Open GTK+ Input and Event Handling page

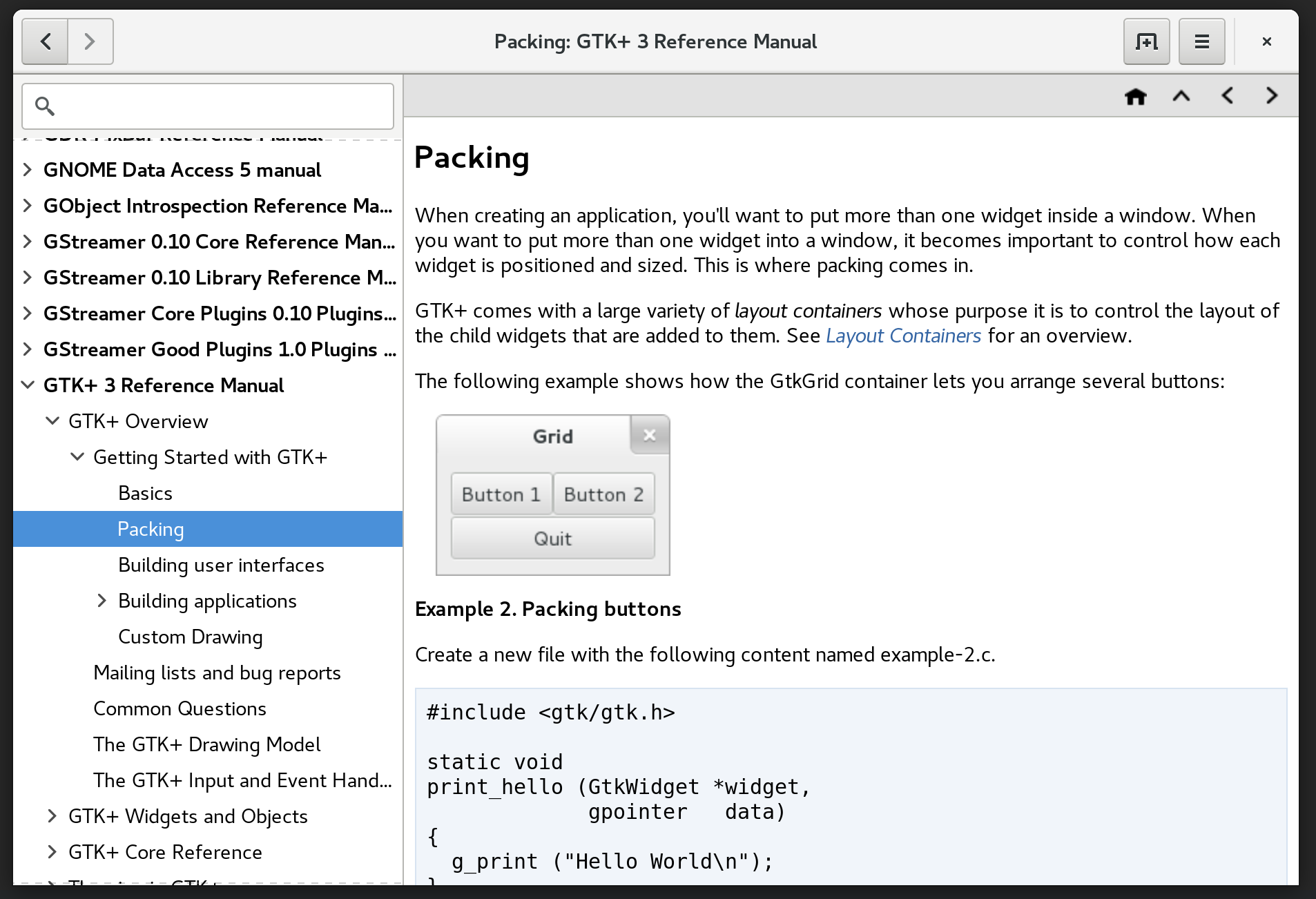pyautogui.click(x=242, y=780)
